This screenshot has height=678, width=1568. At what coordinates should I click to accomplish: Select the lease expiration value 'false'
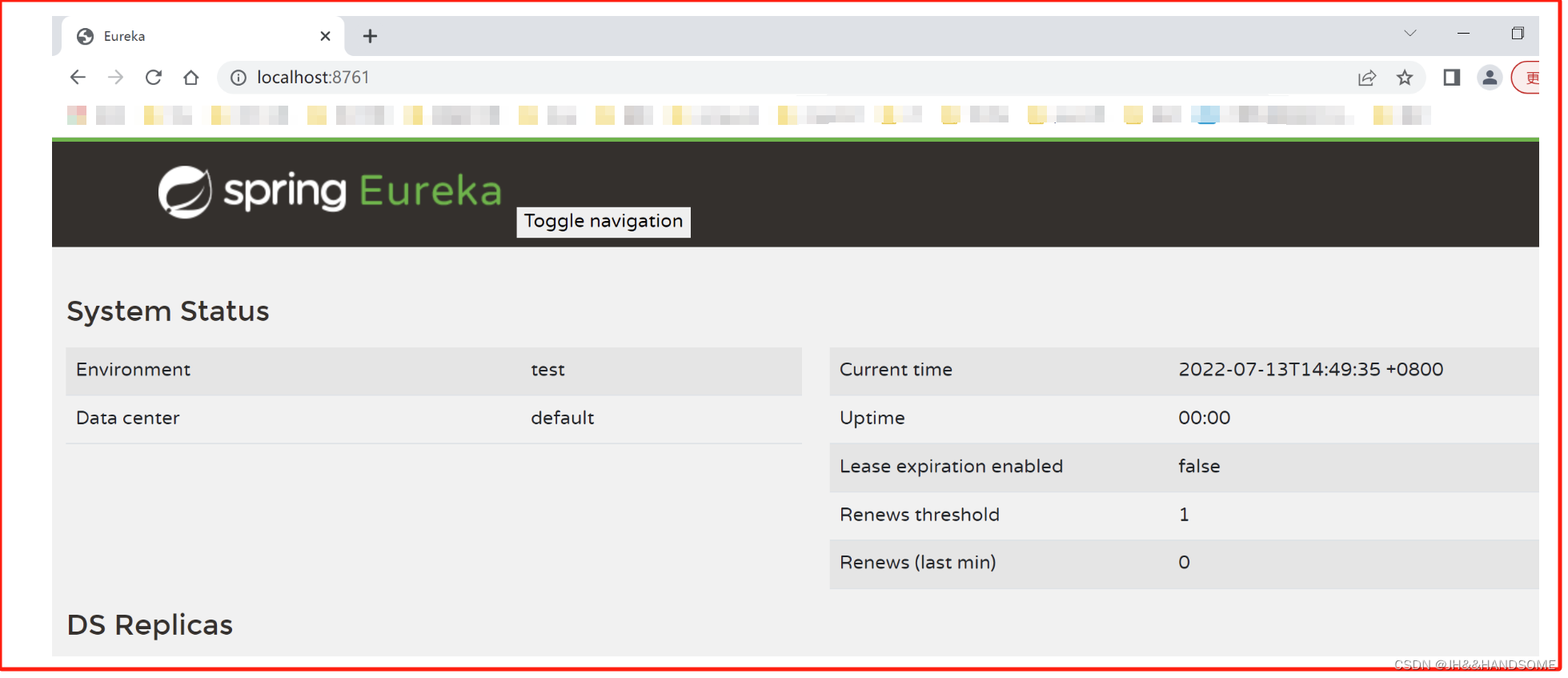click(1199, 467)
